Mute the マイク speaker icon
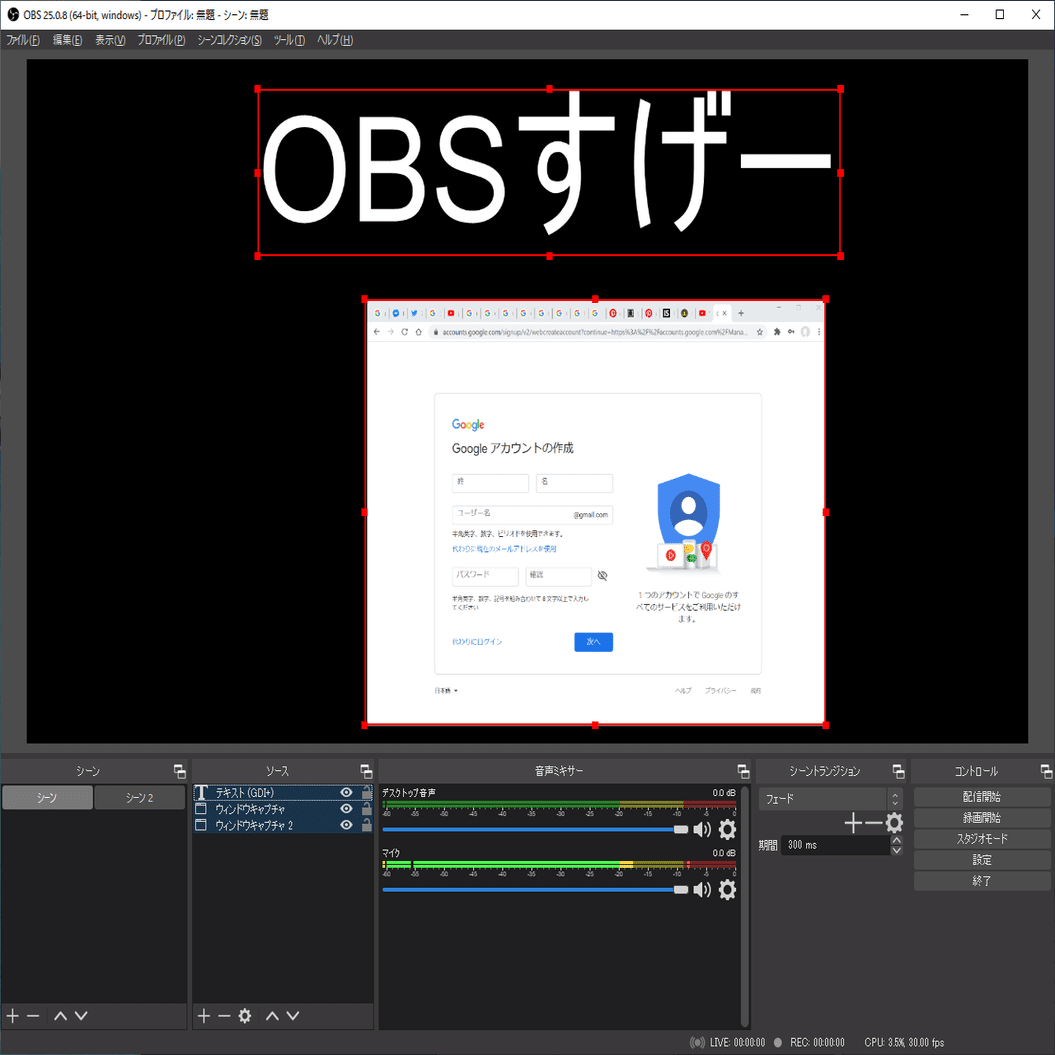1055x1055 pixels. (x=702, y=889)
